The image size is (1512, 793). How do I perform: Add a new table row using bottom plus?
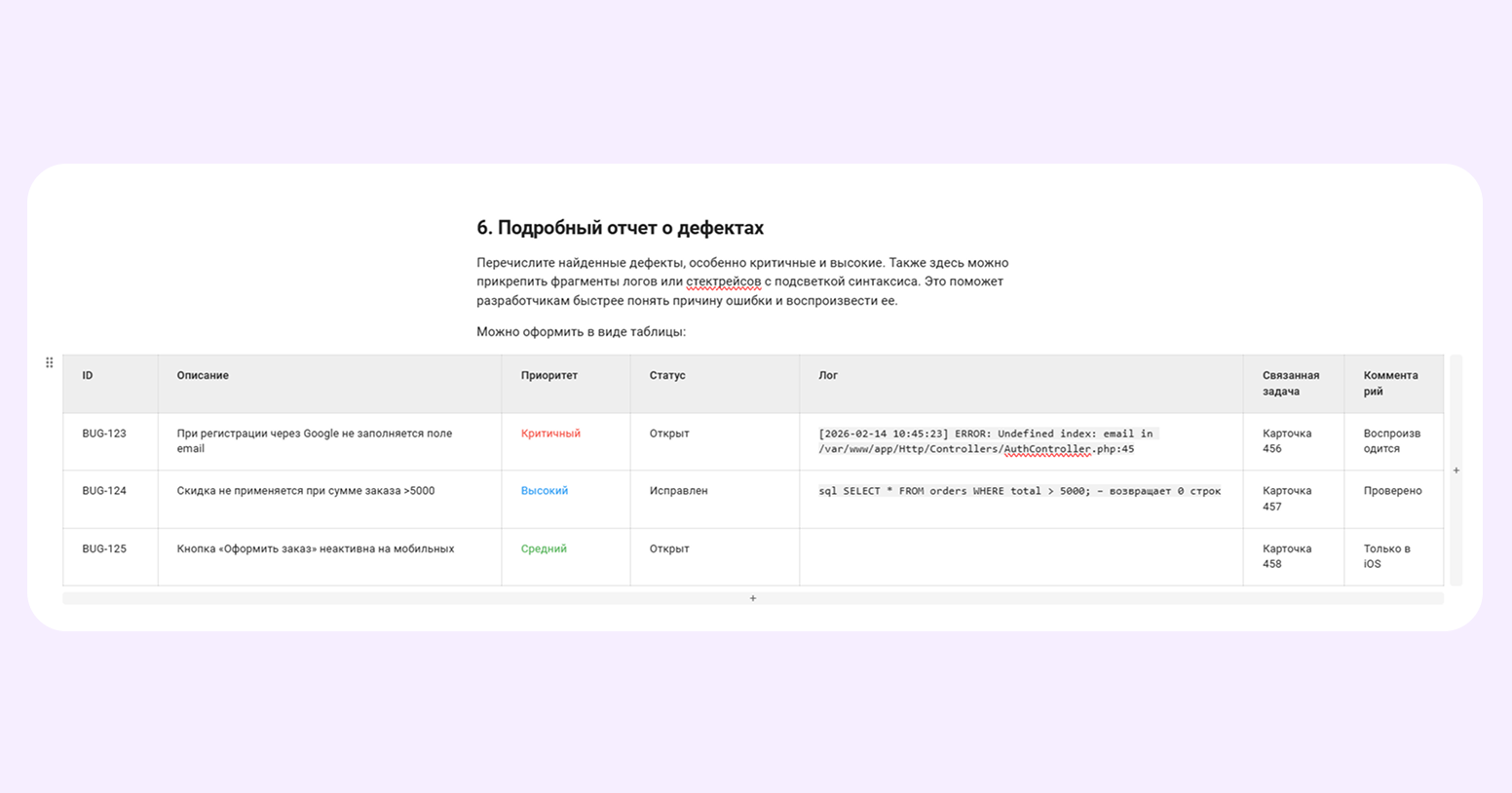752,598
